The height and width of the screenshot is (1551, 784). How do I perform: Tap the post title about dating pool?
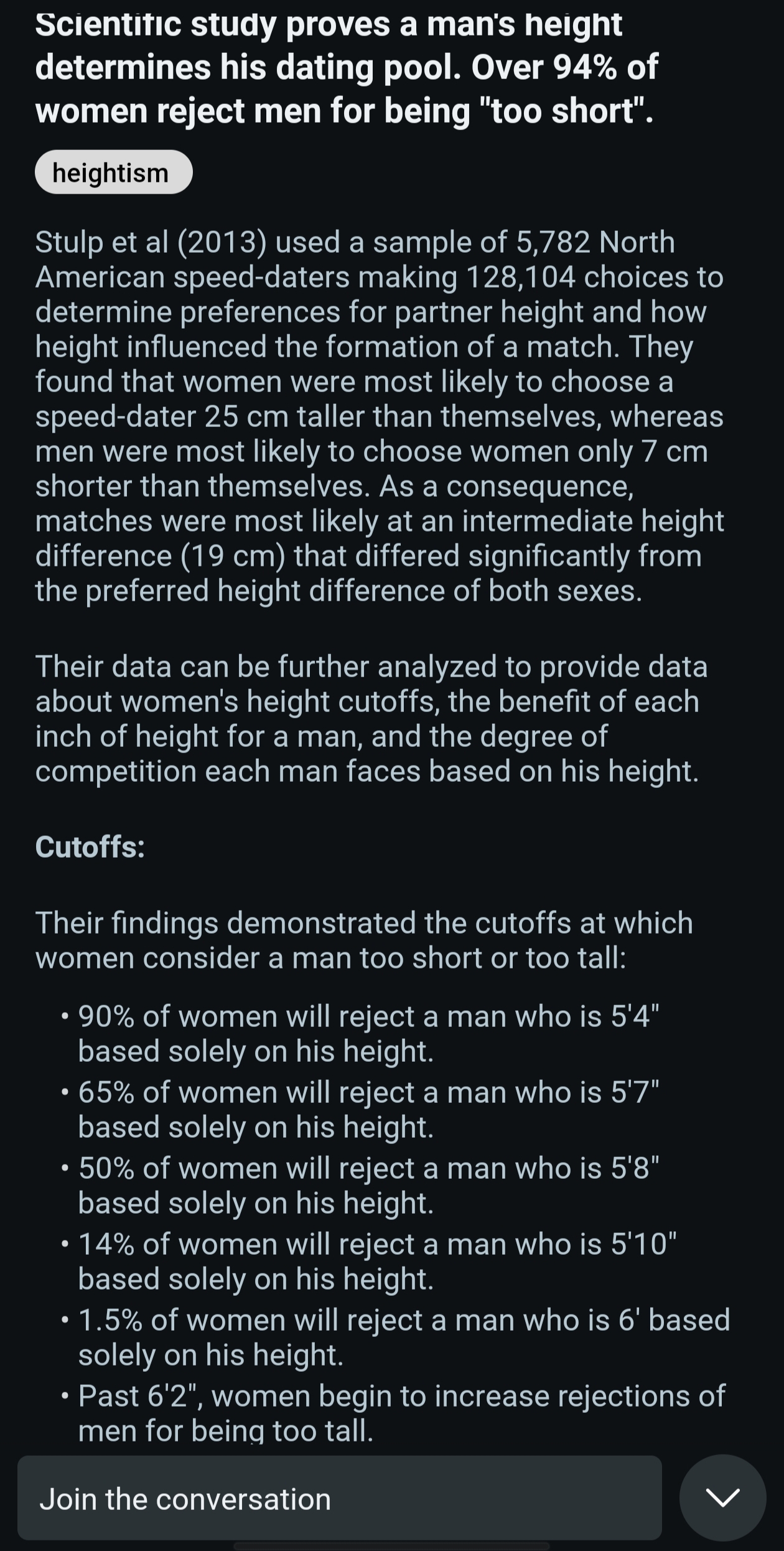coord(346,68)
